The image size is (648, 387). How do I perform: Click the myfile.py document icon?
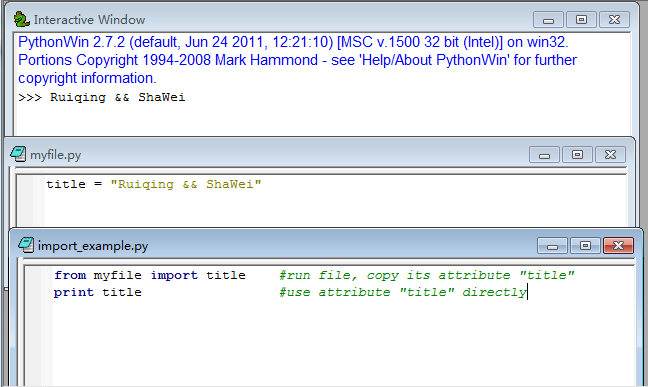[x=18, y=154]
